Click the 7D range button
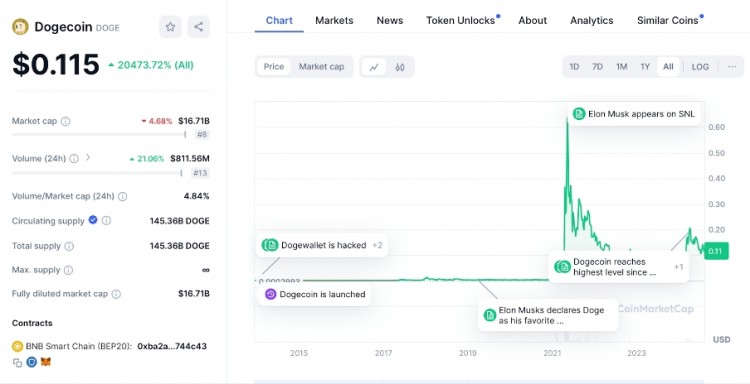Viewport: 750px width, 384px height. coord(597,67)
